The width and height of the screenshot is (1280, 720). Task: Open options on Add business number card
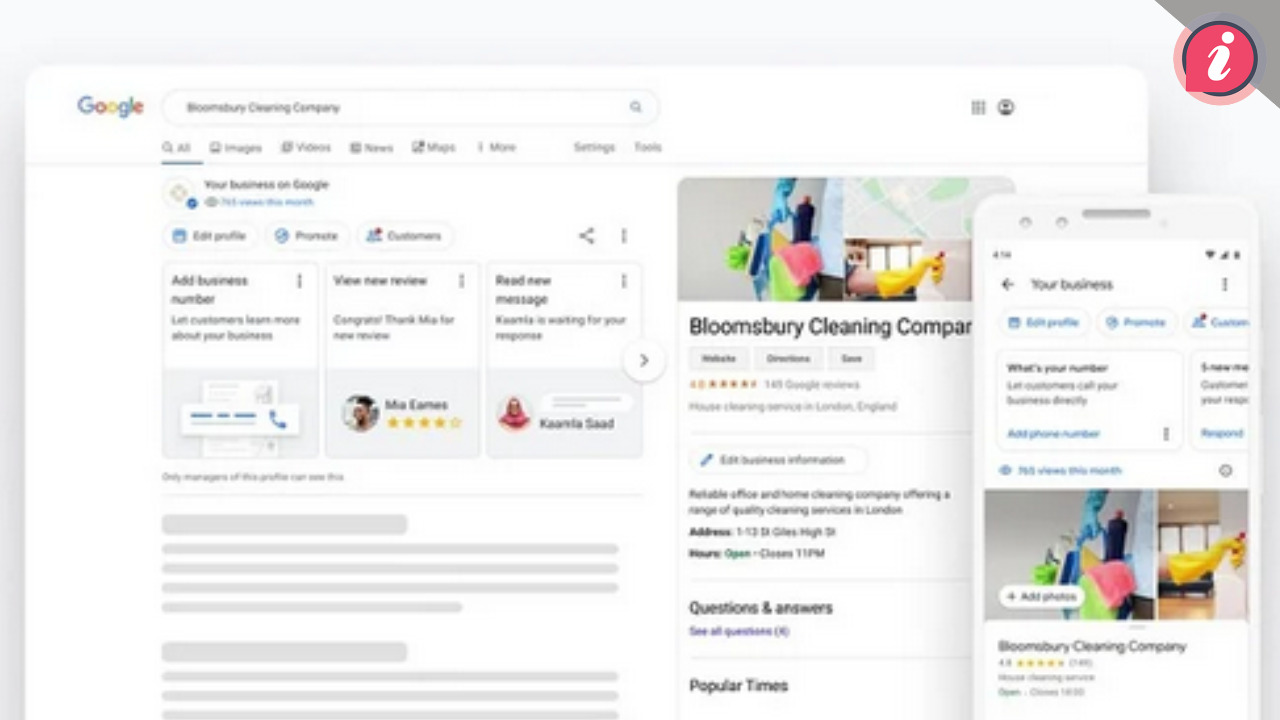(299, 282)
